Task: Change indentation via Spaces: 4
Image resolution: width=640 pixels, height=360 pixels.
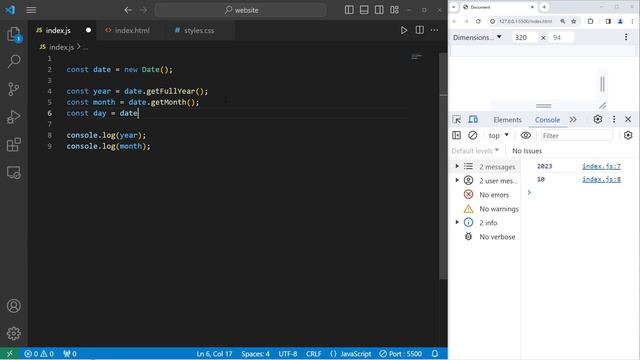Action: [255, 354]
